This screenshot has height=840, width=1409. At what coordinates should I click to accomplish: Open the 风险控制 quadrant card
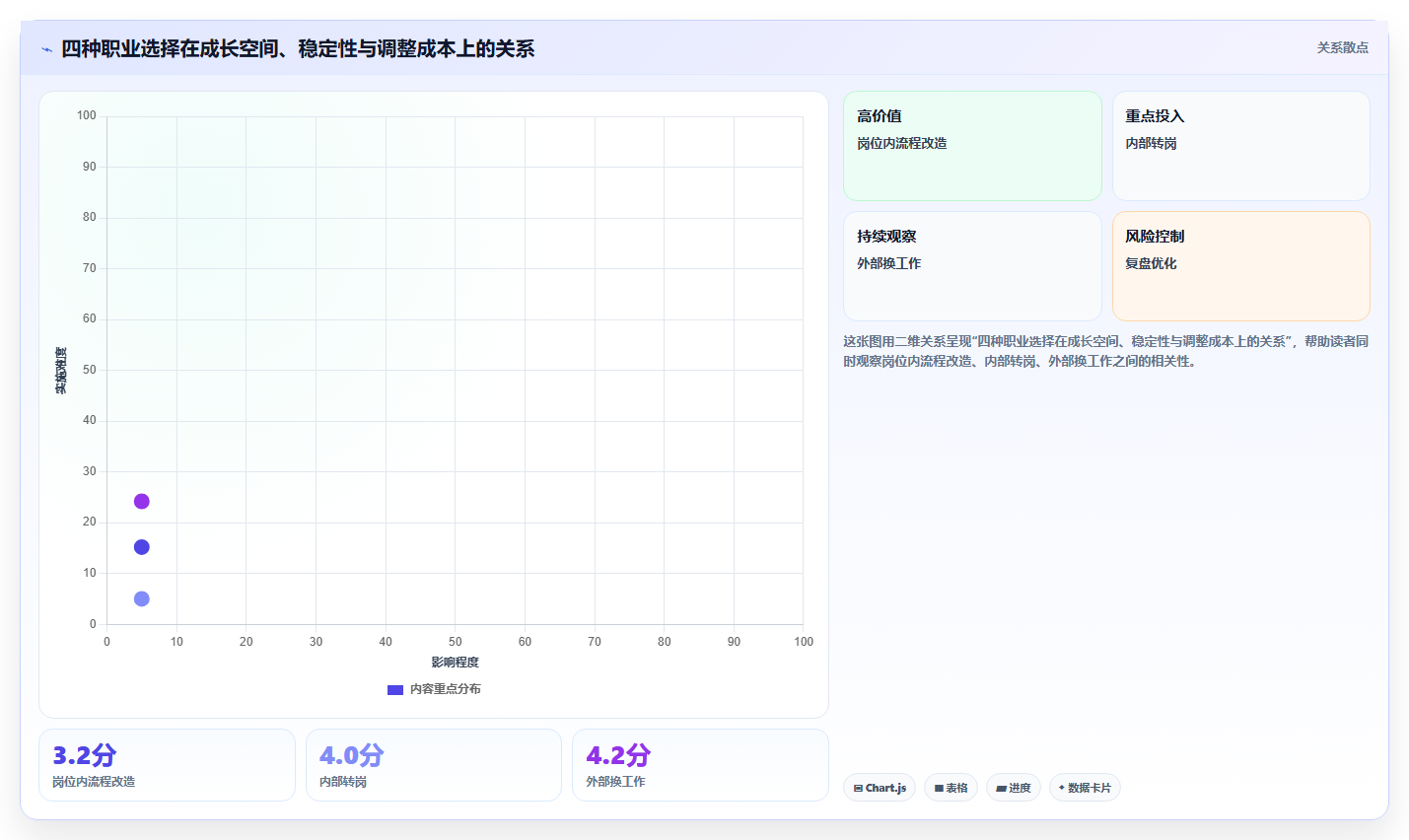(x=1240, y=266)
